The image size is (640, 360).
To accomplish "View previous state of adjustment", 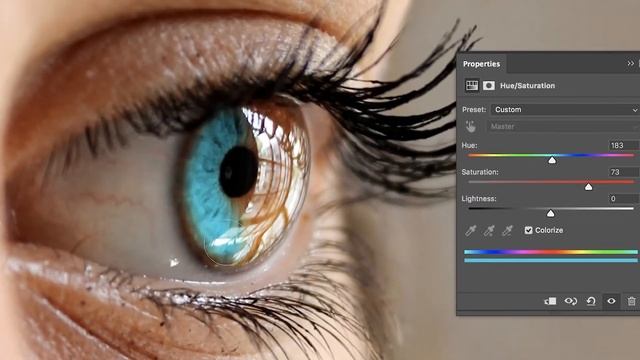I will click(x=571, y=301).
